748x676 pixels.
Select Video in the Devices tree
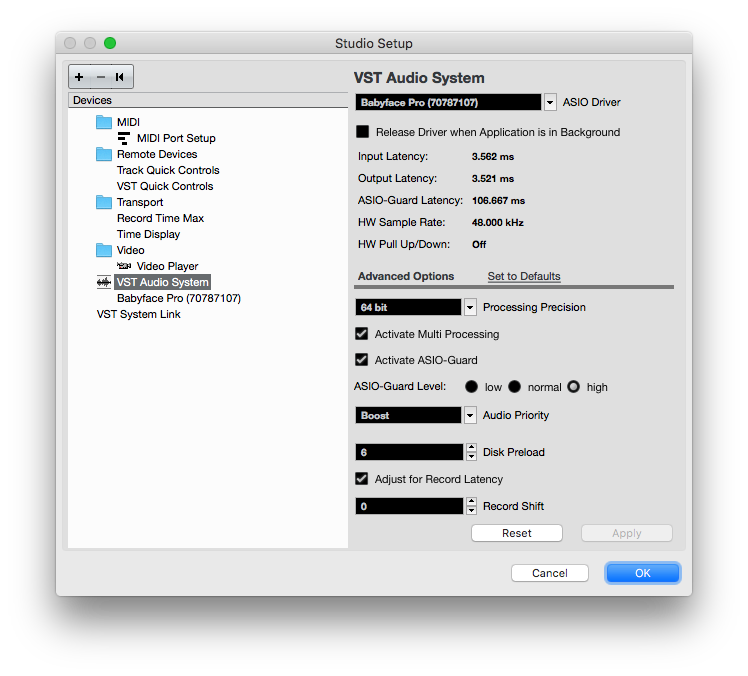pos(130,250)
